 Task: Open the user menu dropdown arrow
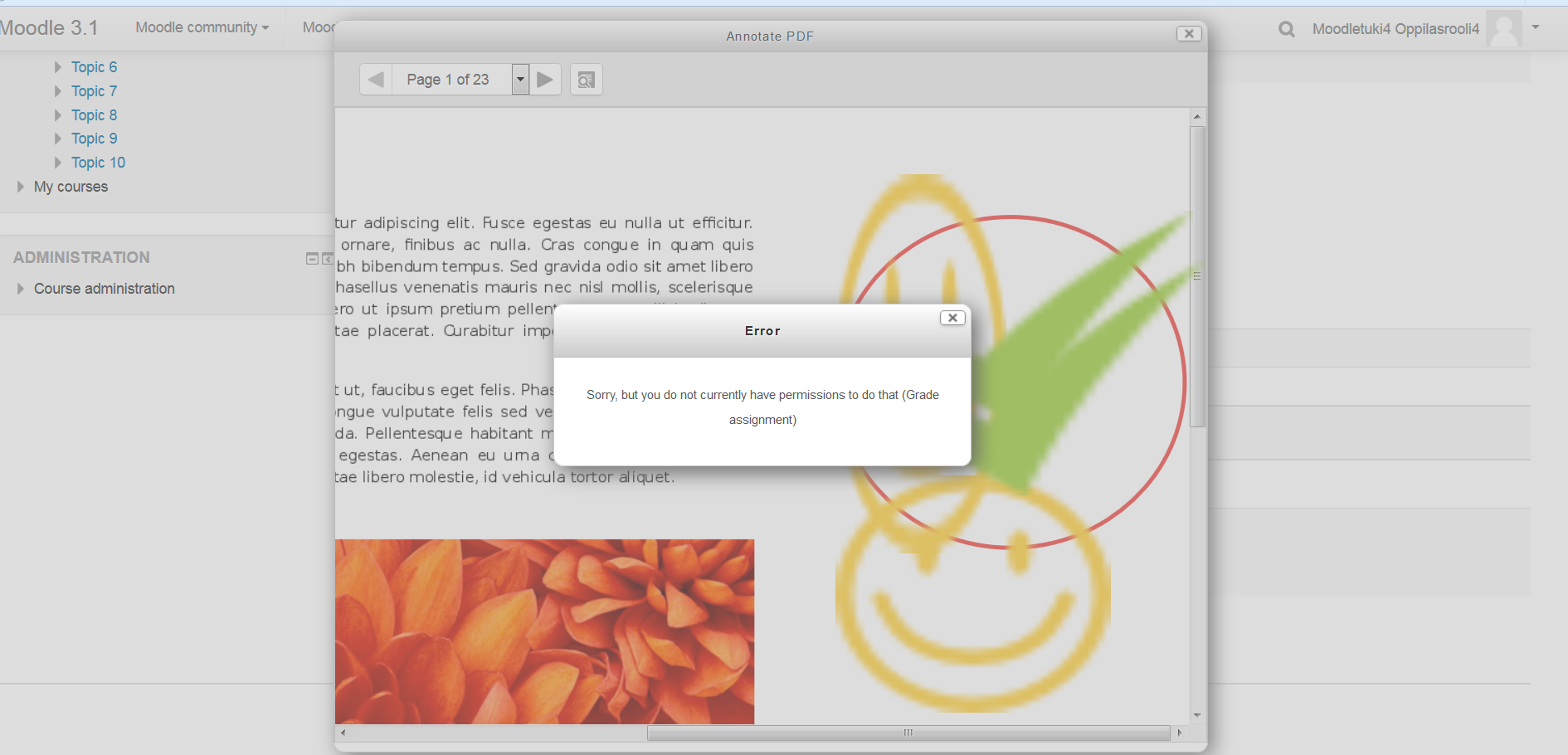click(x=1536, y=27)
